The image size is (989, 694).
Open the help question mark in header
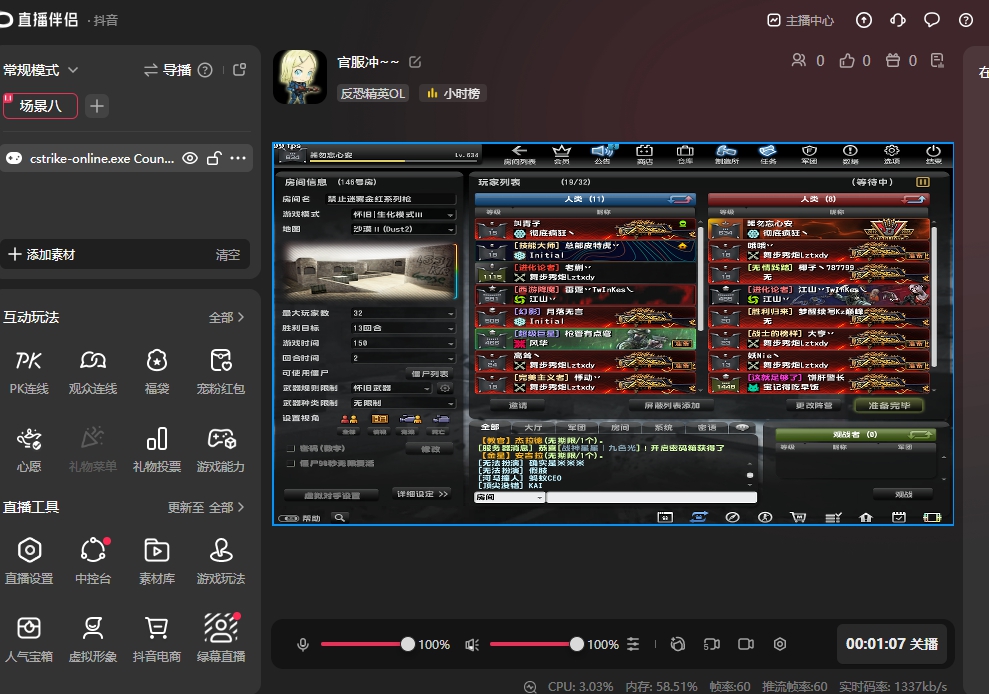pyautogui.click(x=966, y=20)
